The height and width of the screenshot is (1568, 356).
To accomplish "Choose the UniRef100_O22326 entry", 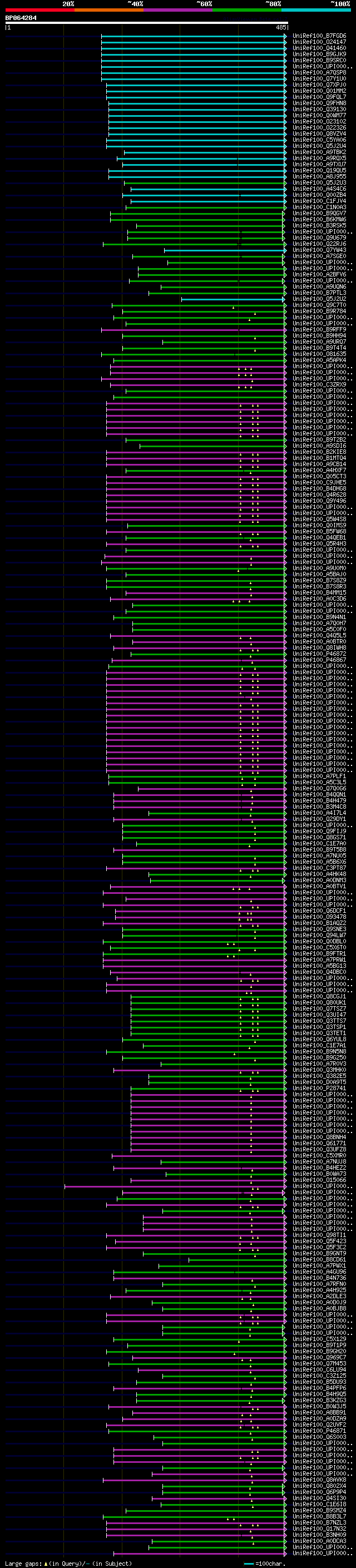I will 319,128.
